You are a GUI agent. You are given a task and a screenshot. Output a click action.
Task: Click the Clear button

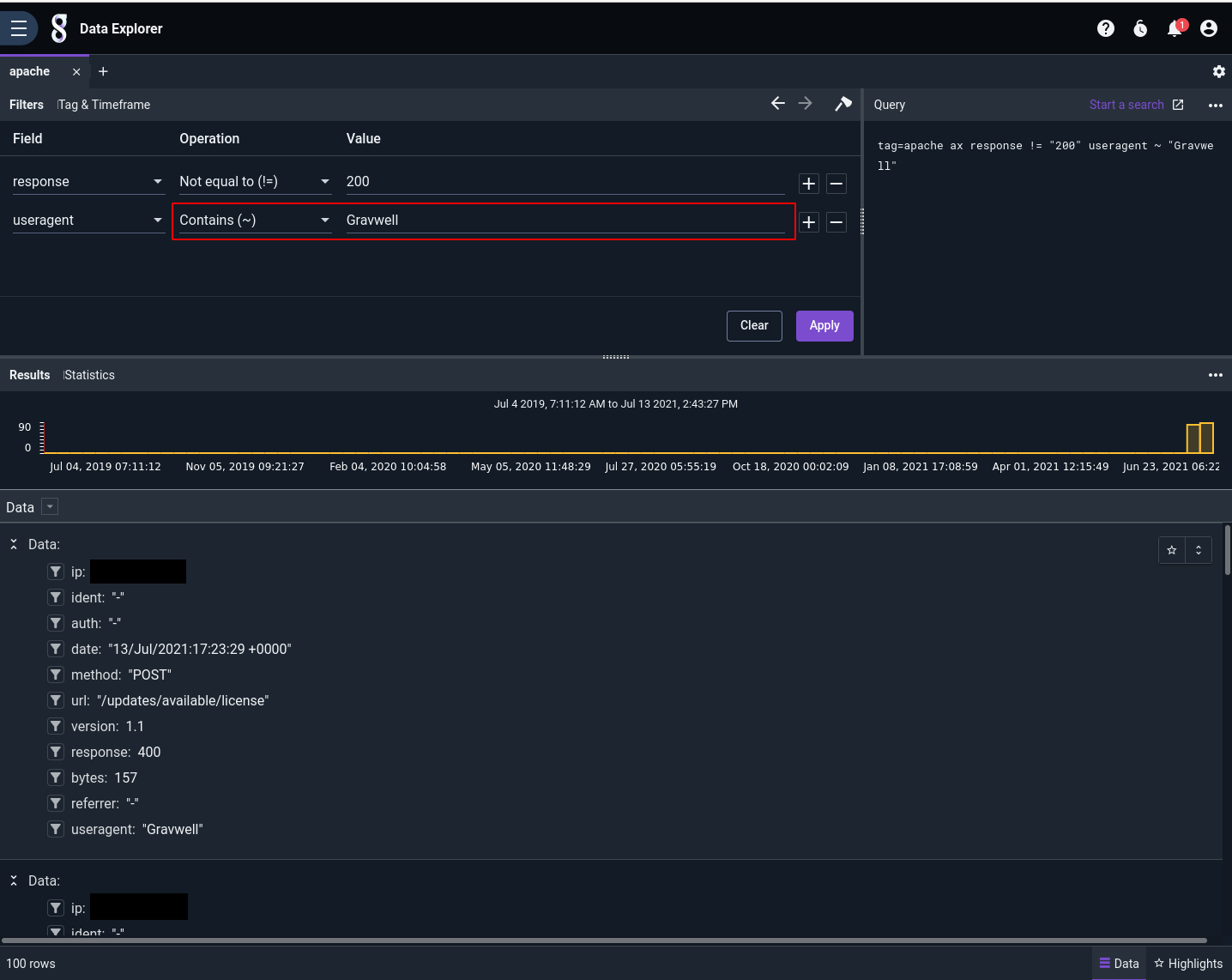point(754,326)
